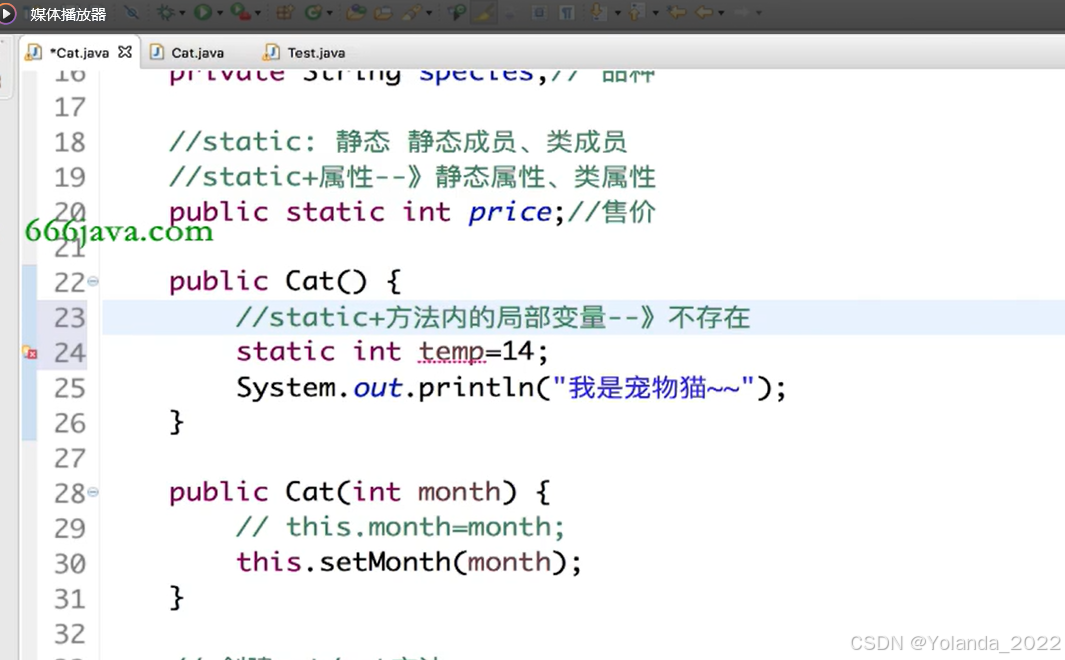Open the Next Annotation dropdown arrow

[617, 13]
